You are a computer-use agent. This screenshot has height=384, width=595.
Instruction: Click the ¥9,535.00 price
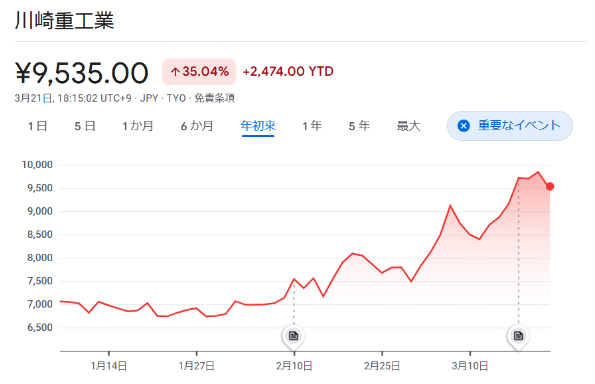point(82,73)
